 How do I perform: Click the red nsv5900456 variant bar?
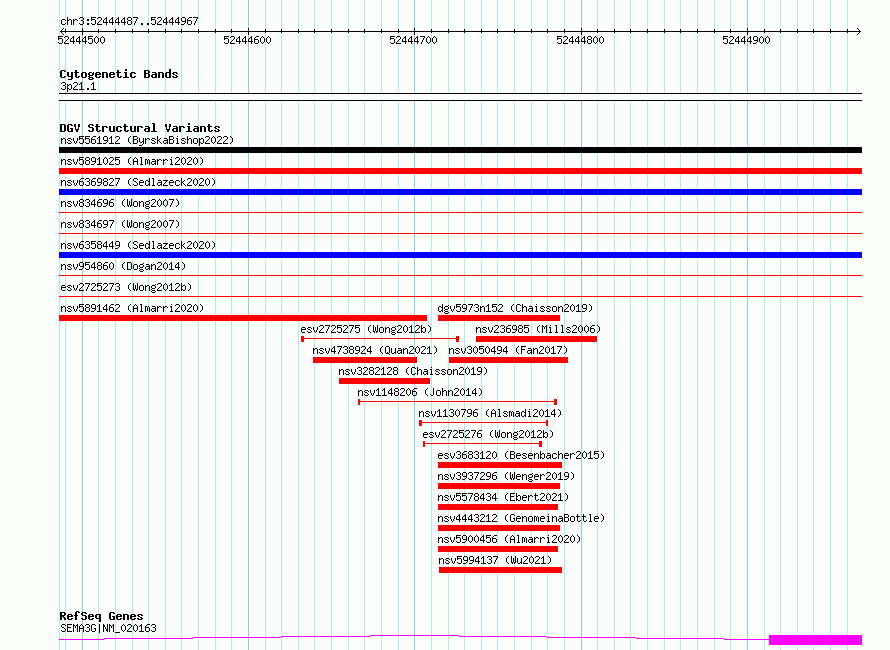coord(498,549)
